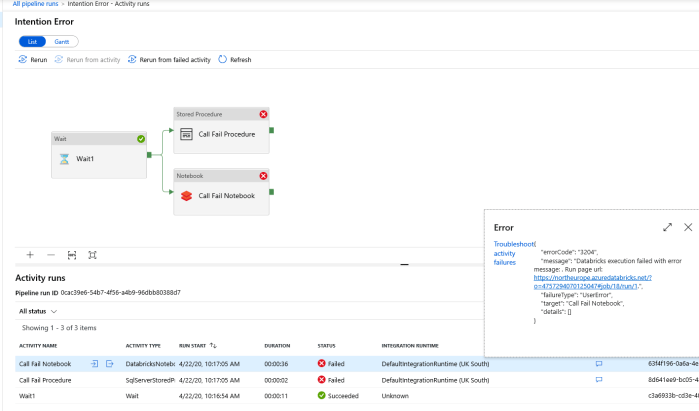Click the Integration Runtime column header
The image size is (699, 411).
click(410, 345)
